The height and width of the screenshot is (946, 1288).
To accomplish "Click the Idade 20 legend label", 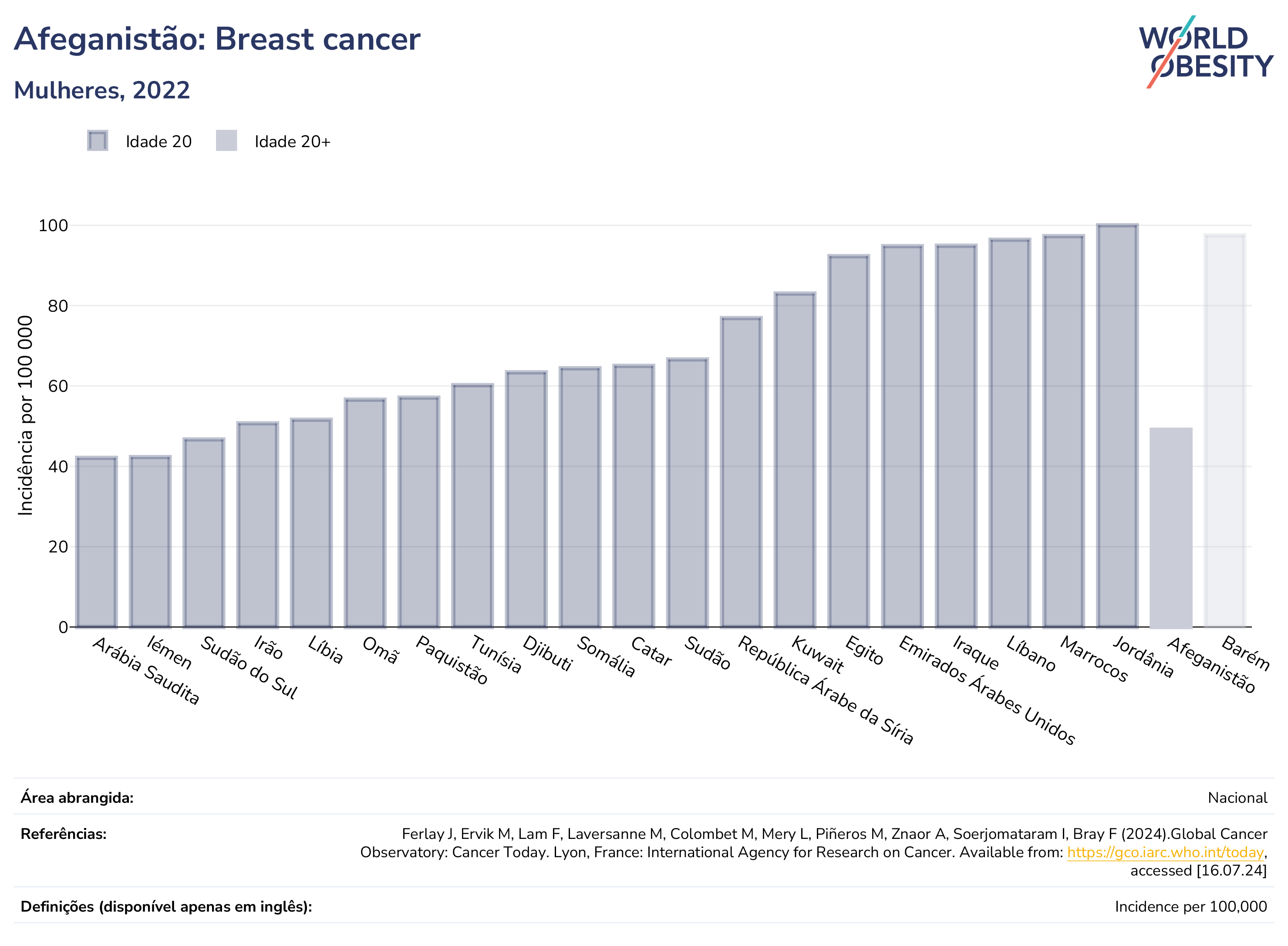I will click(x=158, y=141).
